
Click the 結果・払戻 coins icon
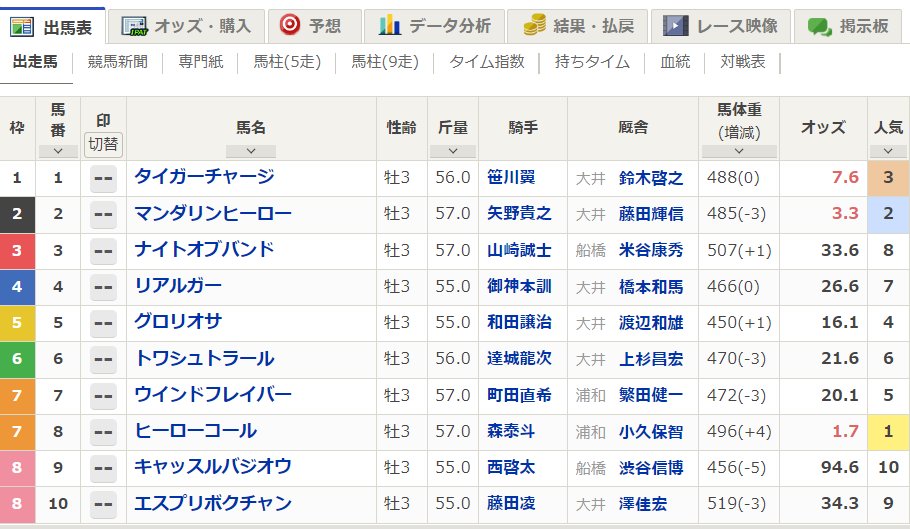point(534,26)
